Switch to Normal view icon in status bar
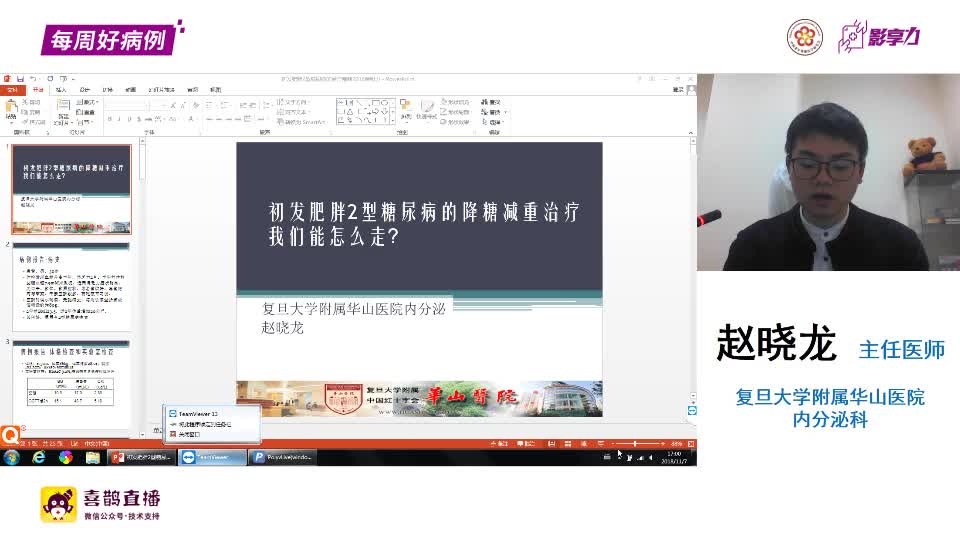This screenshot has height=540, width=960. [552, 443]
